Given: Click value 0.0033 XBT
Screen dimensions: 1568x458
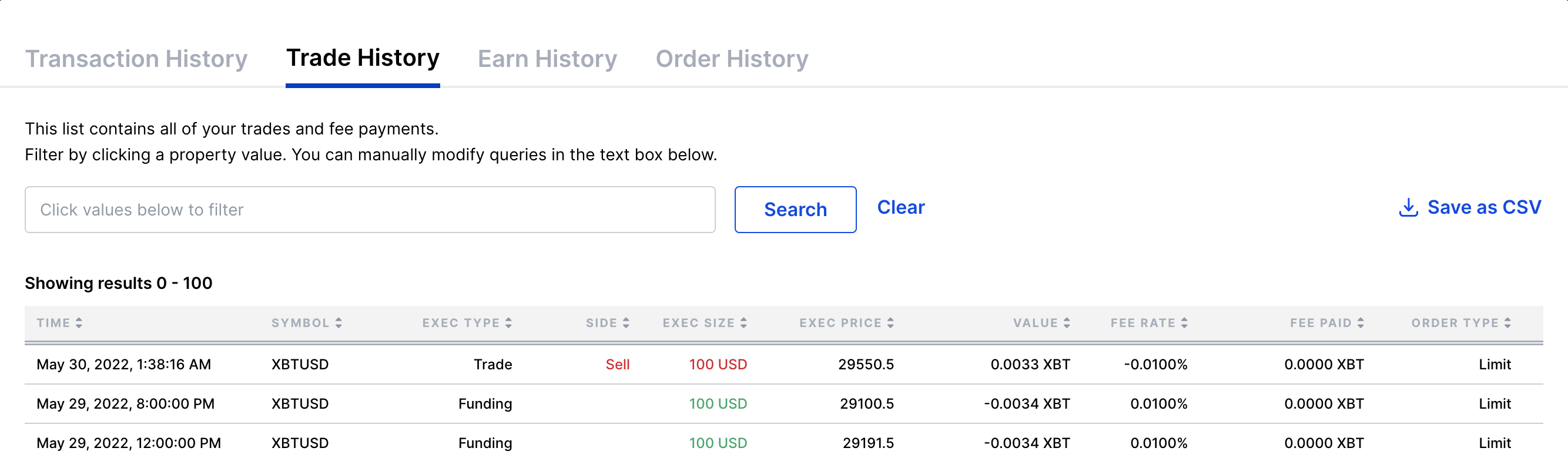Looking at the screenshot, I should 1030,364.
